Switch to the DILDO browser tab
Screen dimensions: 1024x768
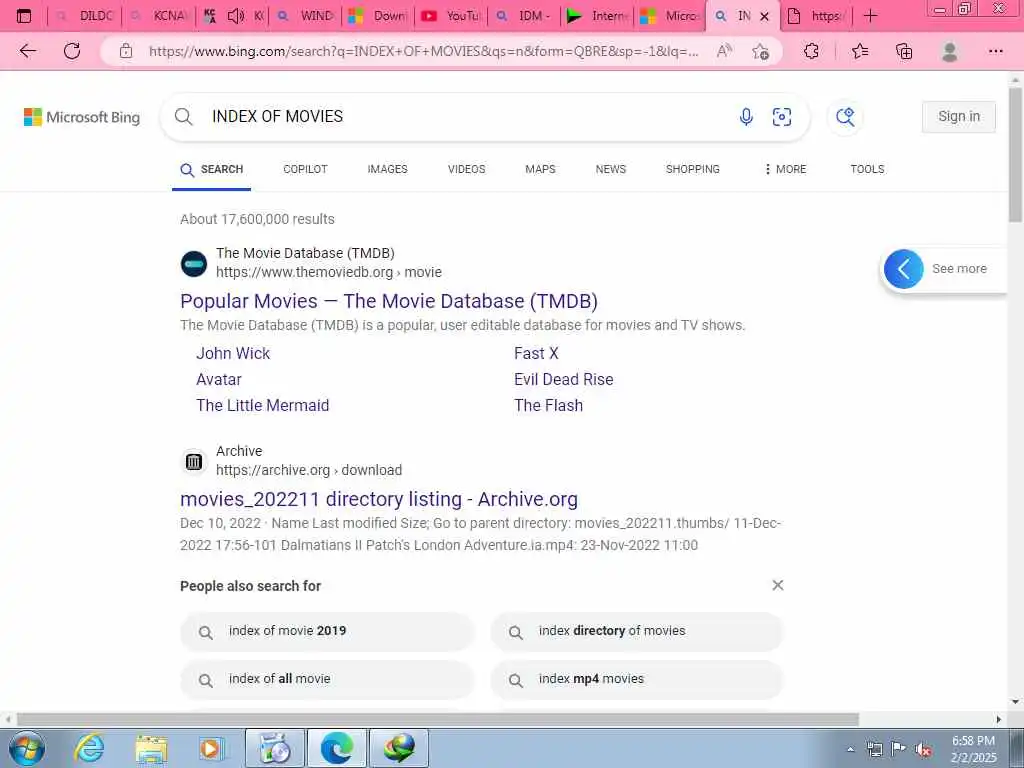point(85,16)
